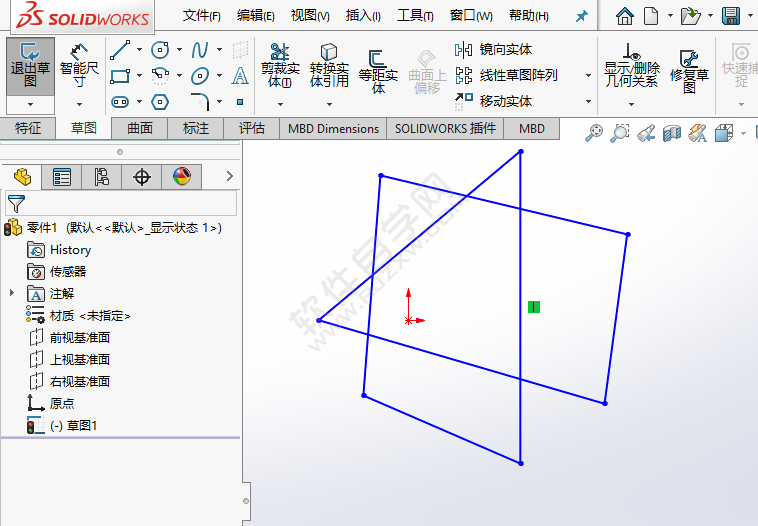Image resolution: width=758 pixels, height=526 pixels.
Task: Click Linear Sketch Pattern (线性草图阵列)
Action: (507, 75)
